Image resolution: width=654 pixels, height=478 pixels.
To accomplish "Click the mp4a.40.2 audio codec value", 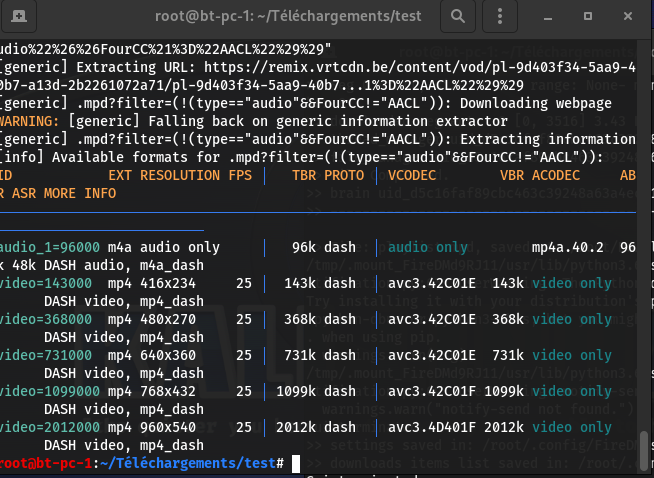I will tap(568, 247).
